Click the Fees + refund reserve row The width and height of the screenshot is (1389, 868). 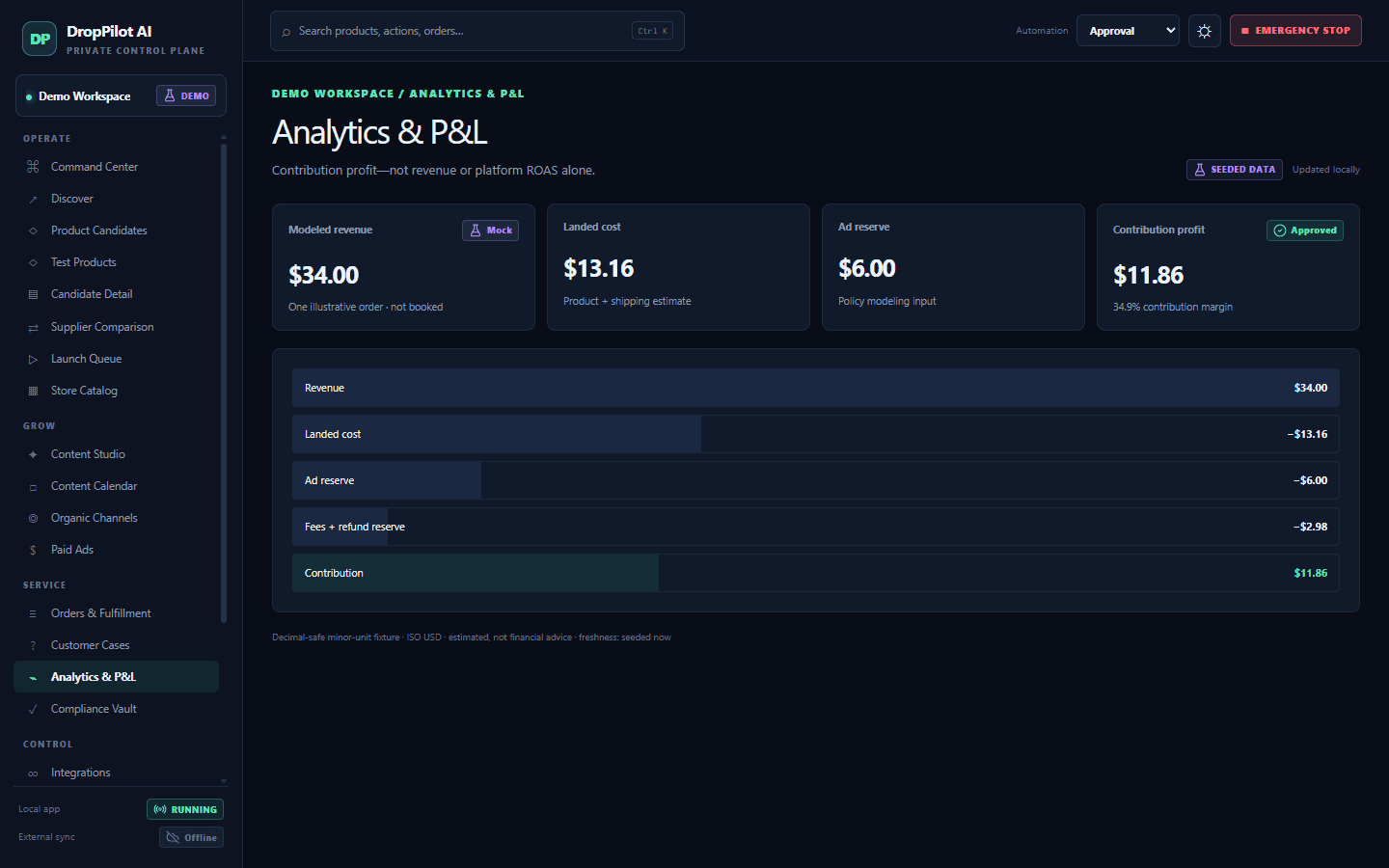[x=816, y=527]
